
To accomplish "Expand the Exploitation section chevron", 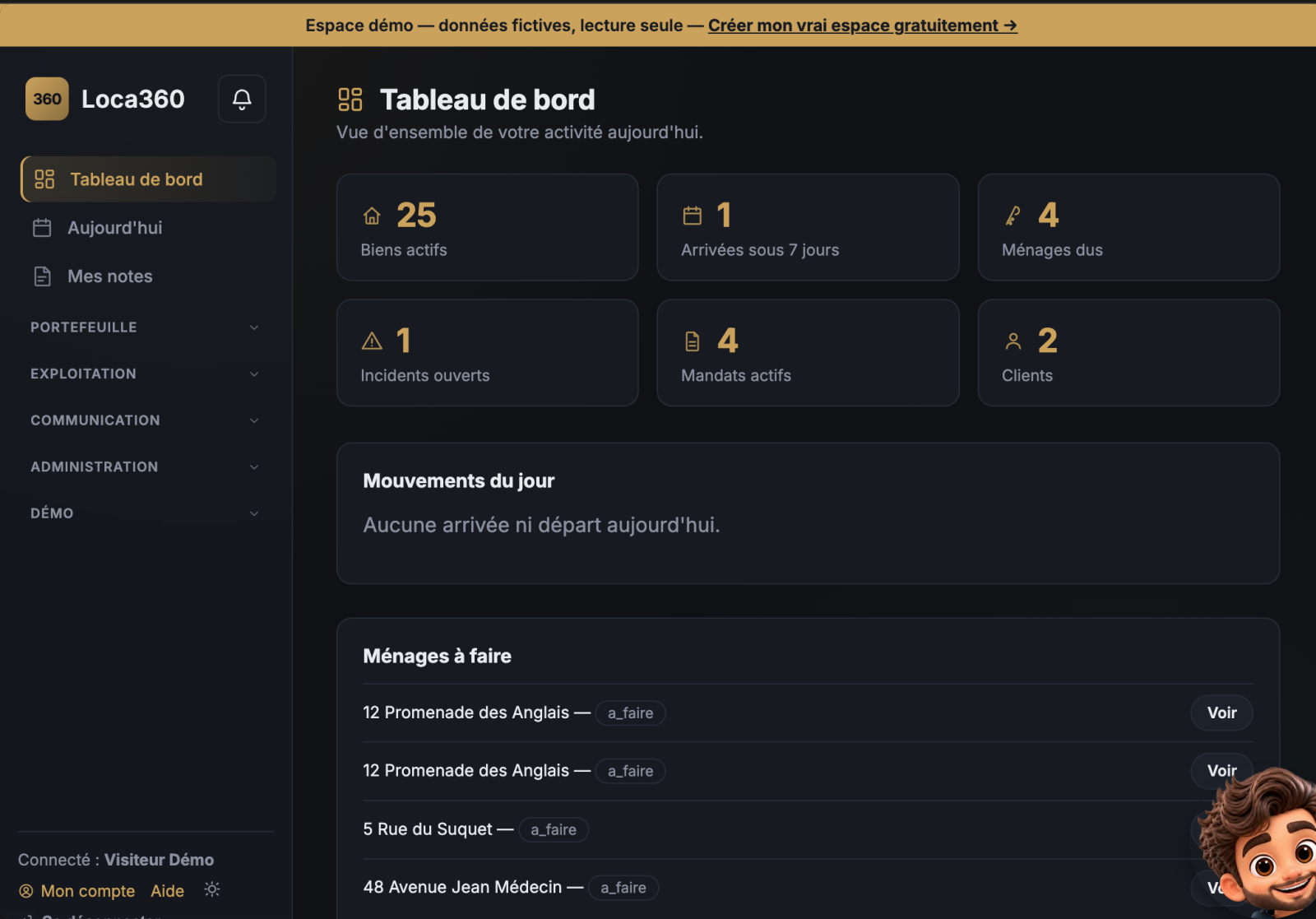I will click(254, 374).
